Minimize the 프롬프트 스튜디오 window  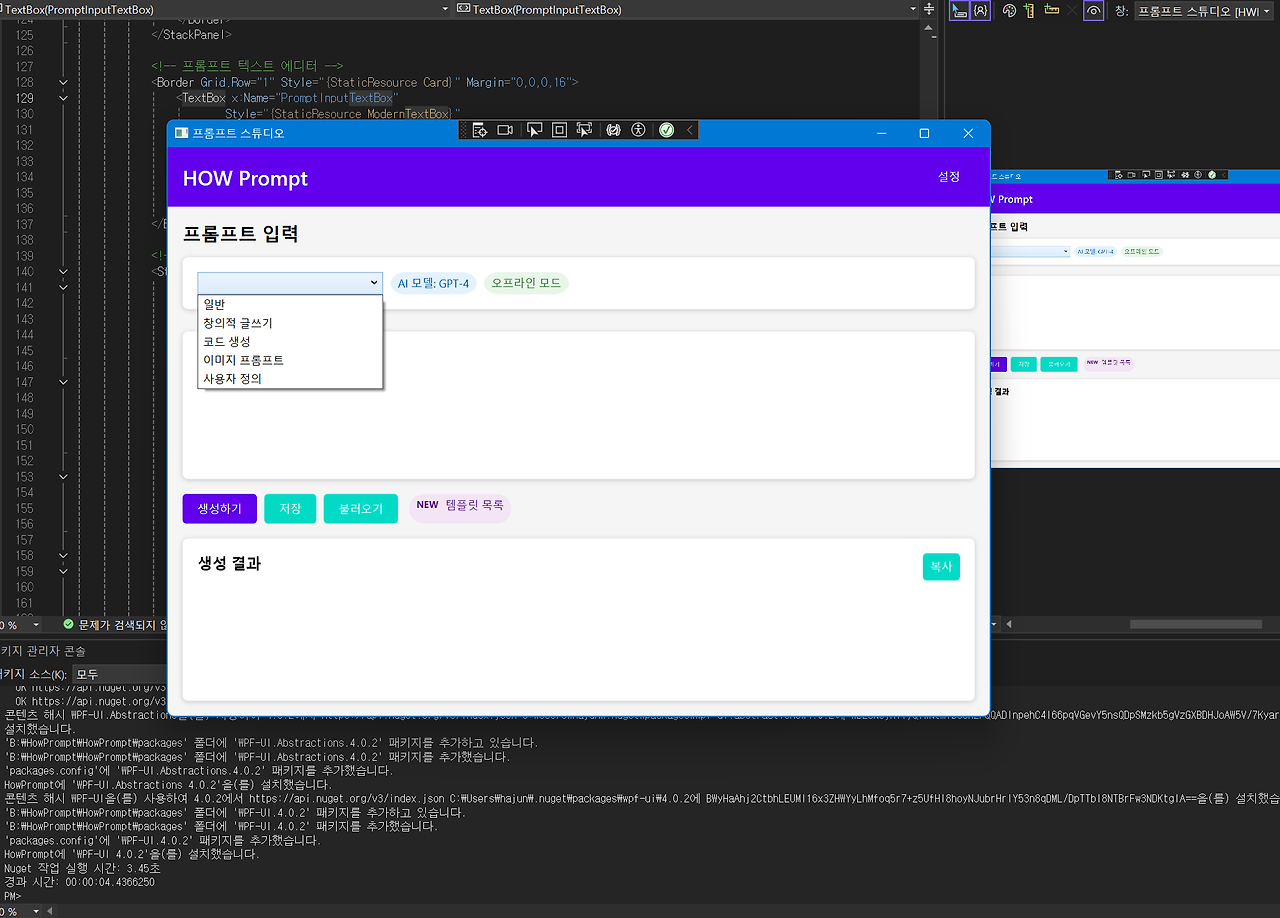pyautogui.click(x=880, y=133)
